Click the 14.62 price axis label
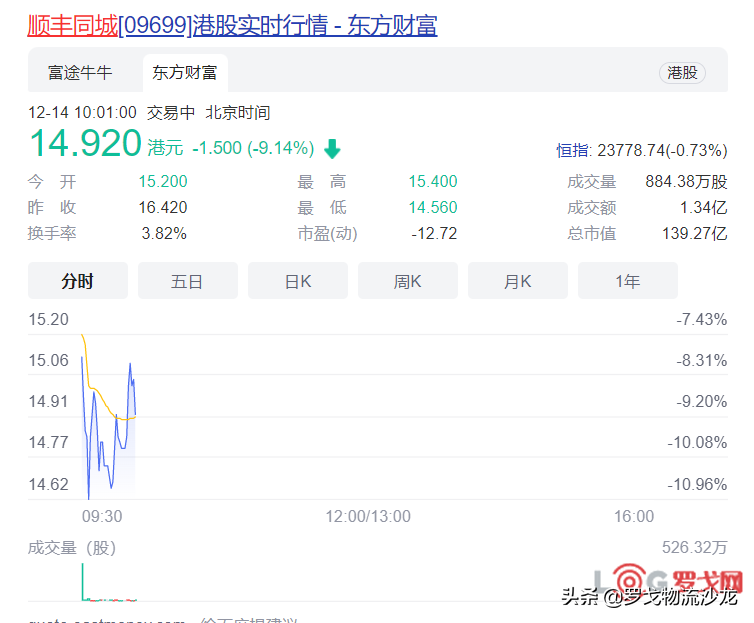Viewport: 754px width, 623px height. (x=49, y=484)
